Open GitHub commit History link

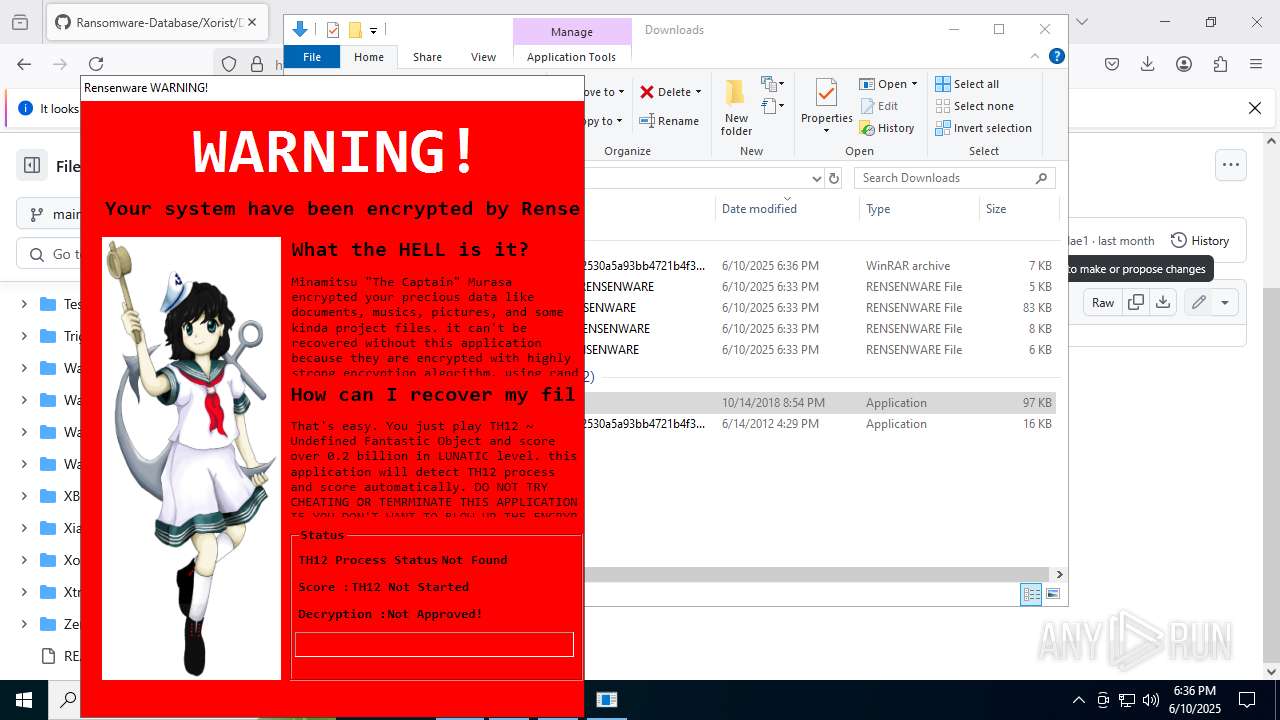1200,241
